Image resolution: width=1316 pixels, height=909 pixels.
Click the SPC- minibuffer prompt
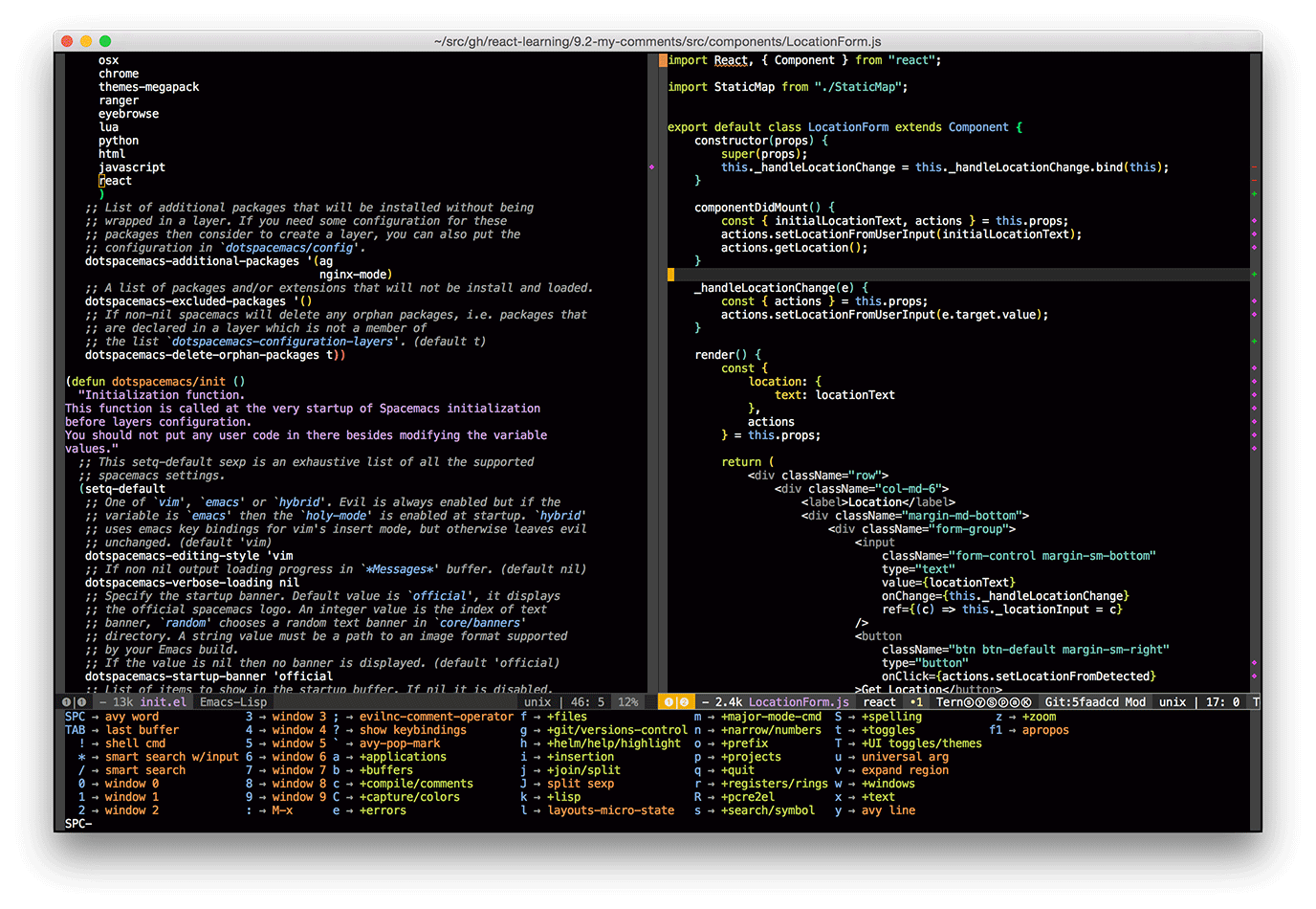coord(78,824)
